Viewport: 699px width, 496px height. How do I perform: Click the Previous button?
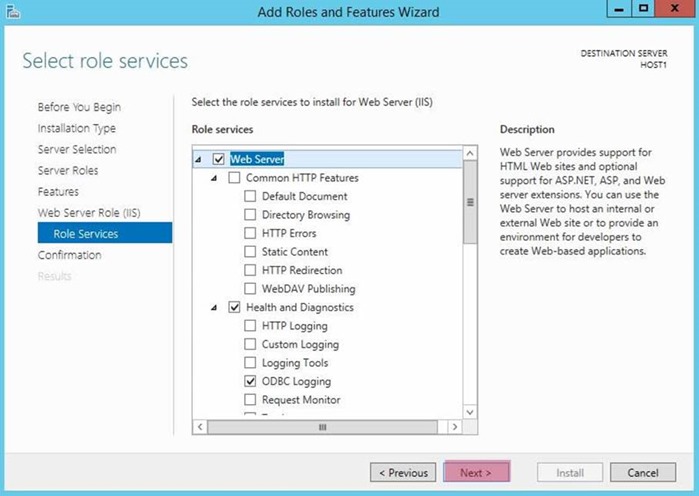403,472
